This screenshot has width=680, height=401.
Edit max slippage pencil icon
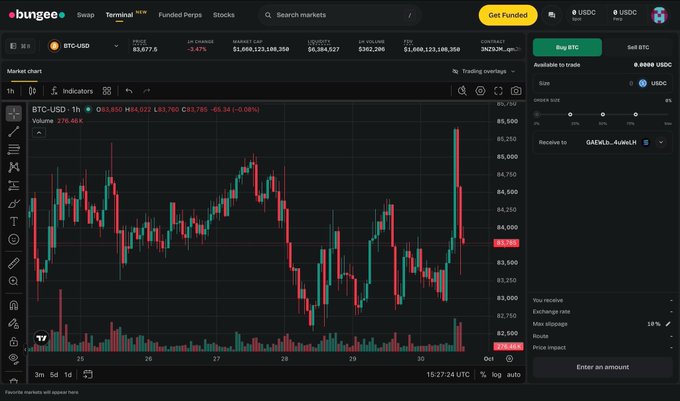668,324
